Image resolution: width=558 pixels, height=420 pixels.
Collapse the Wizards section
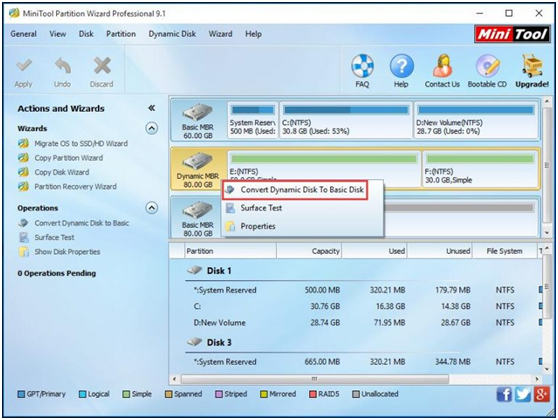click(x=152, y=128)
